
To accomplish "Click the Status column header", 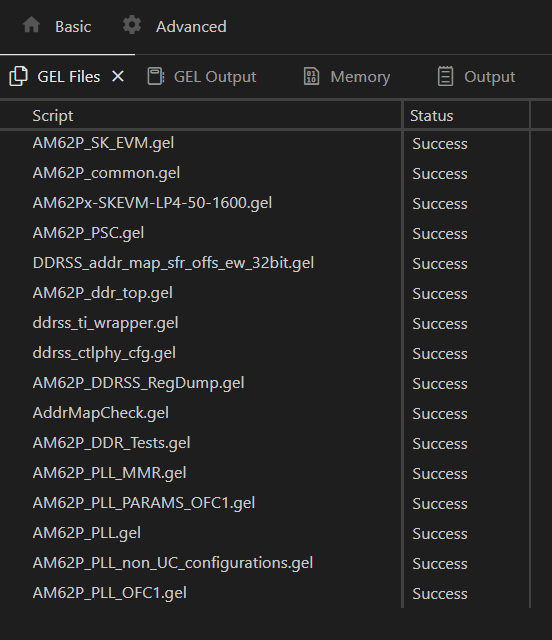I will (432, 116).
